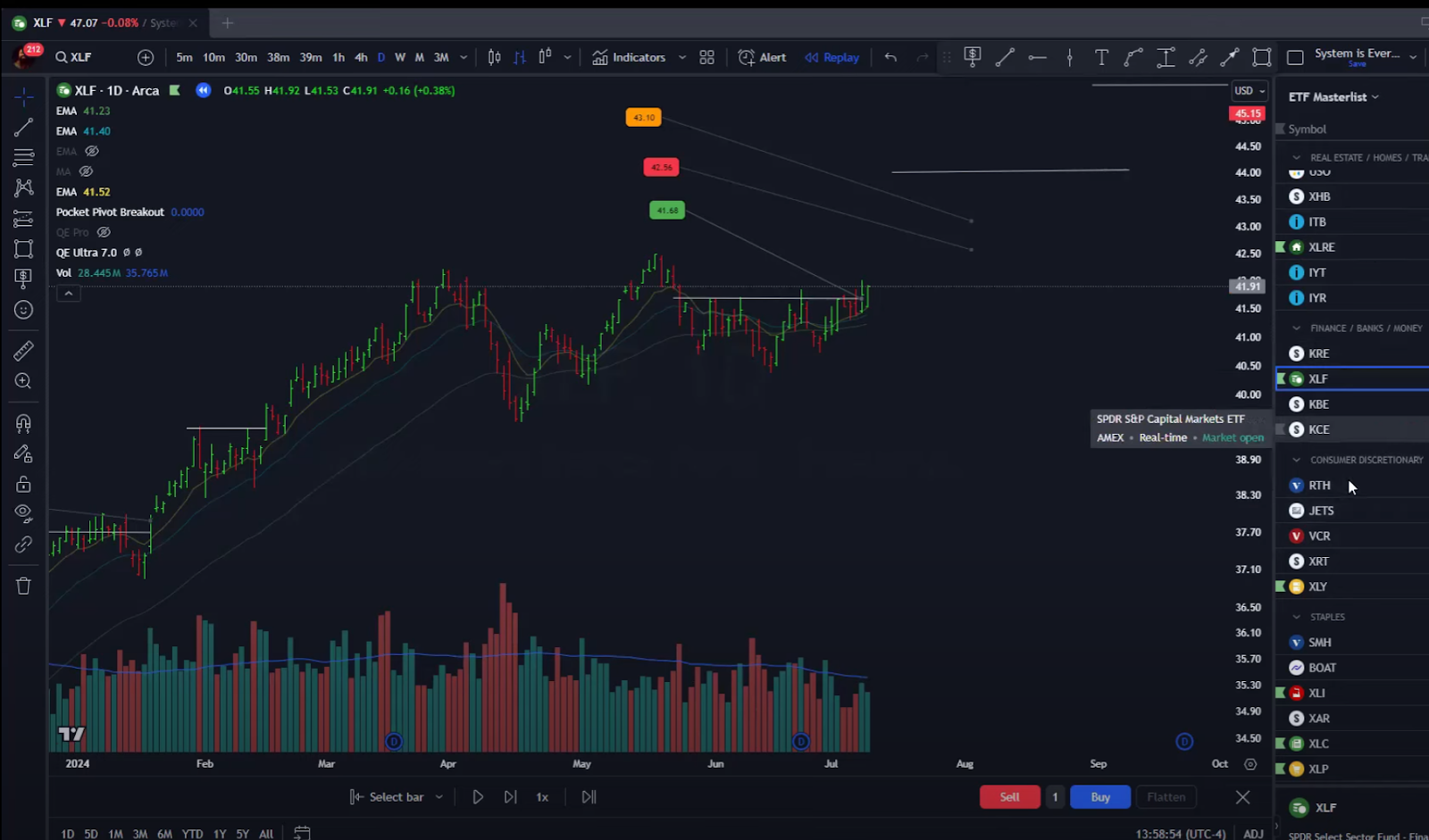Switch to the W weekly timeframe
The height and width of the screenshot is (840, 1429).
[400, 57]
